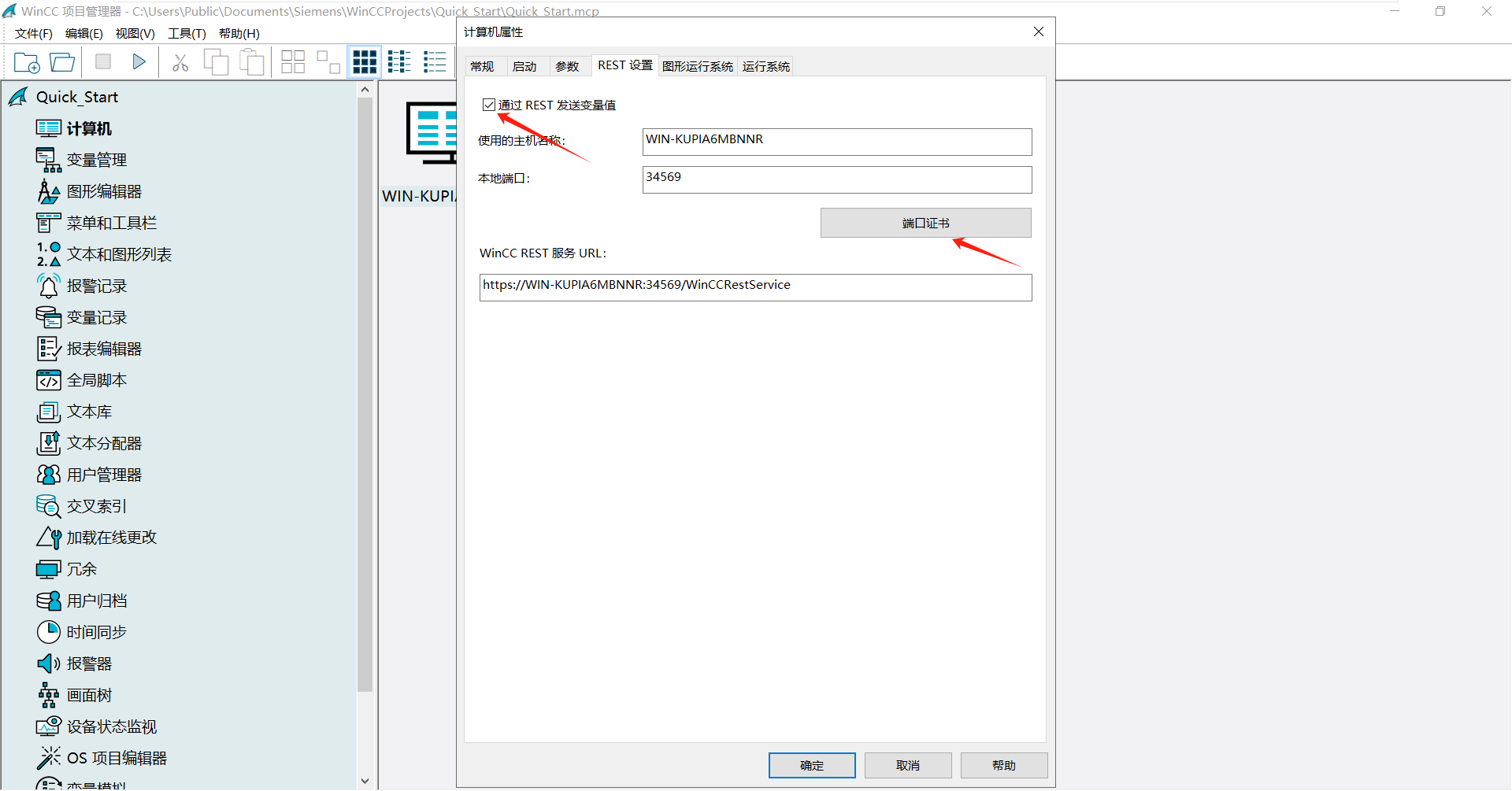This screenshot has width=1512, height=791.
Task: Uncheck 通过 REST 发送变量值 checkbox
Action: (489, 105)
